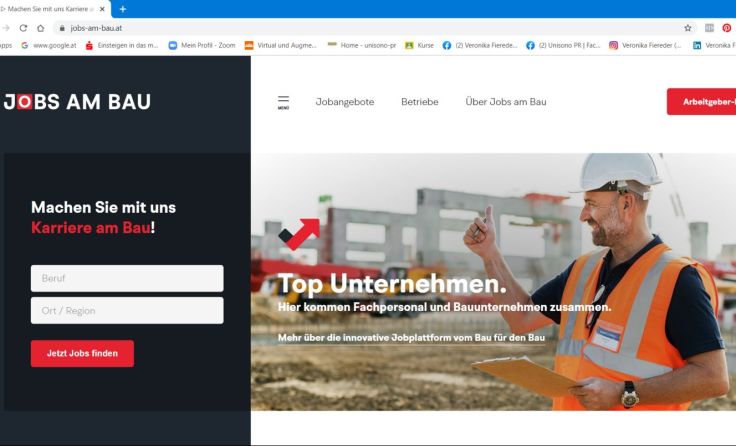736x446 pixels.
Task: Click the forward navigation arrow
Action: click(6, 28)
